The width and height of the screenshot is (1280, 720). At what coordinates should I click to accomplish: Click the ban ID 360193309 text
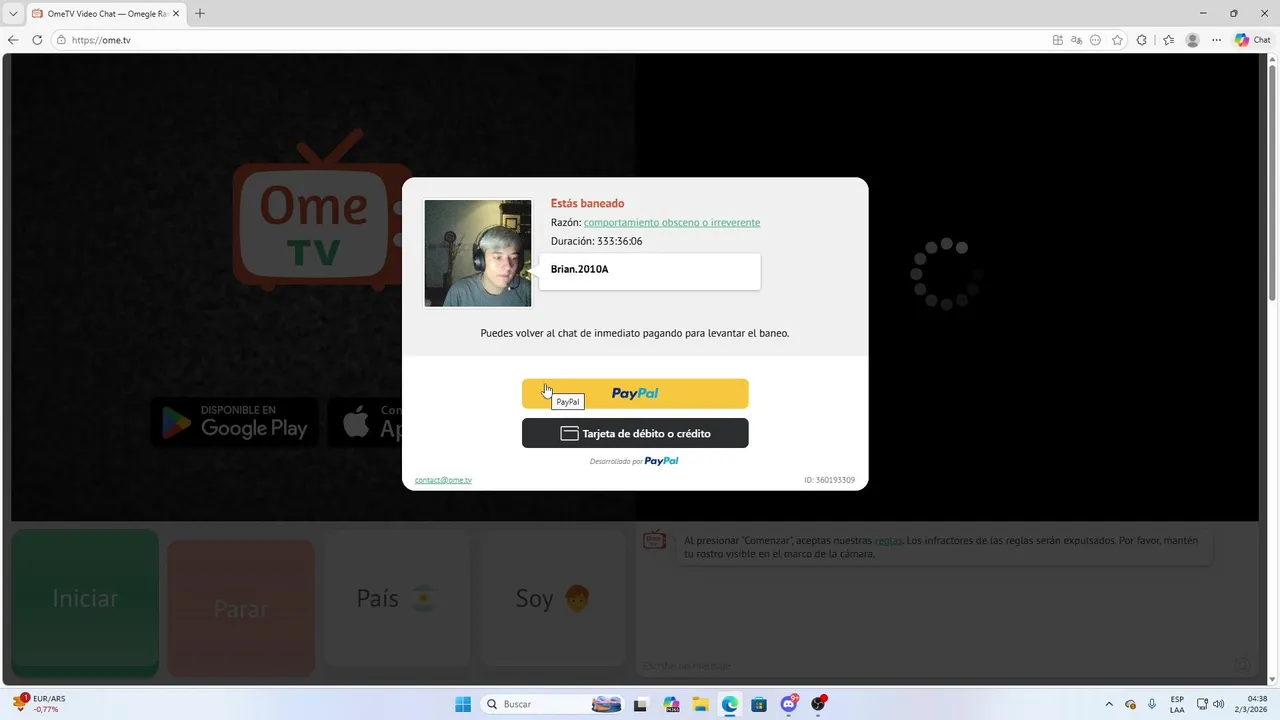pyautogui.click(x=829, y=480)
